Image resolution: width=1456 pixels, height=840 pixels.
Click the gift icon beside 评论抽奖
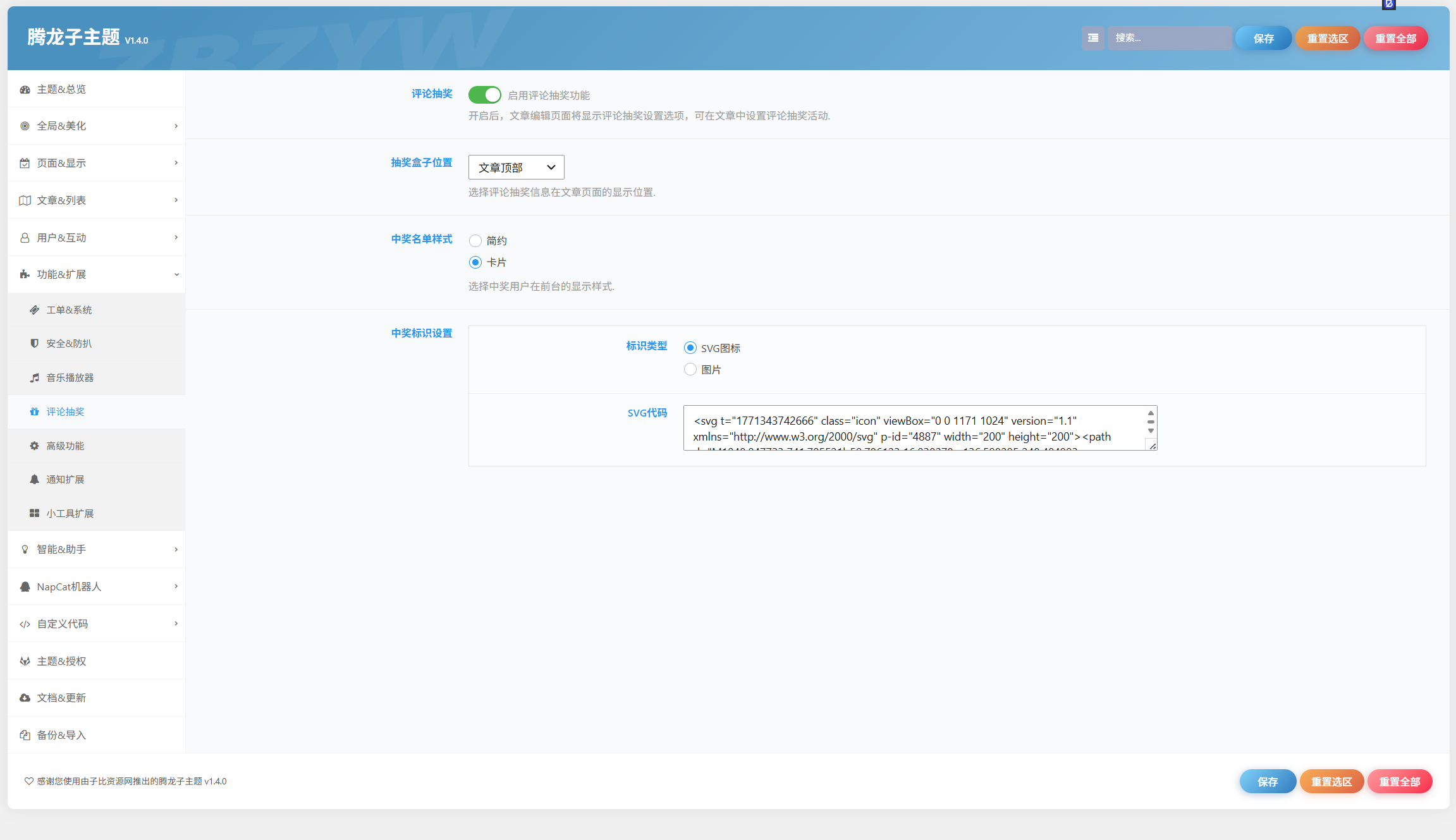(34, 411)
